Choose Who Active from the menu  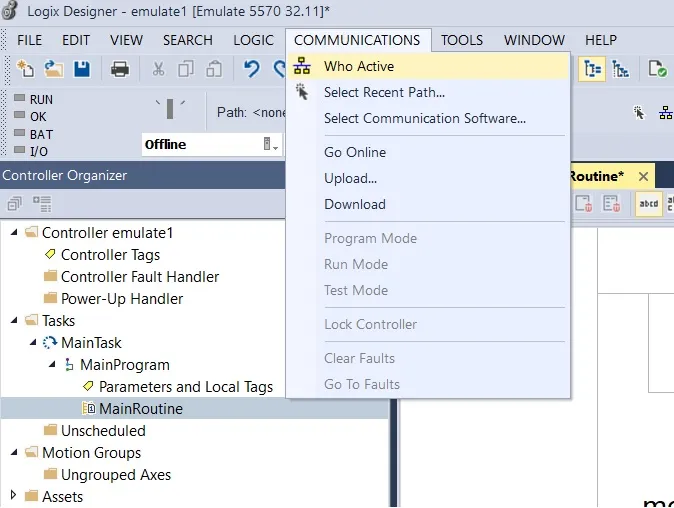click(428, 66)
